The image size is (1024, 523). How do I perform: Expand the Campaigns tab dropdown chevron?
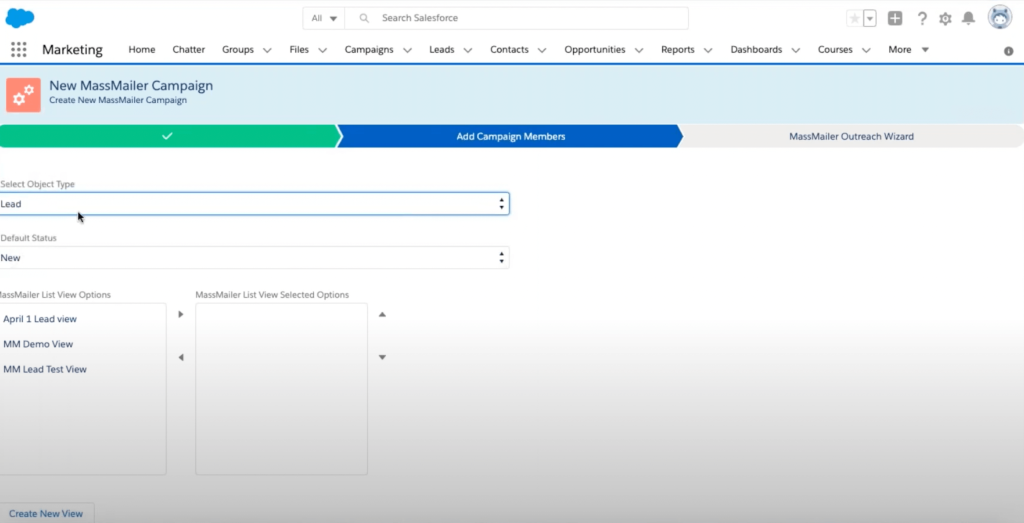tap(407, 50)
